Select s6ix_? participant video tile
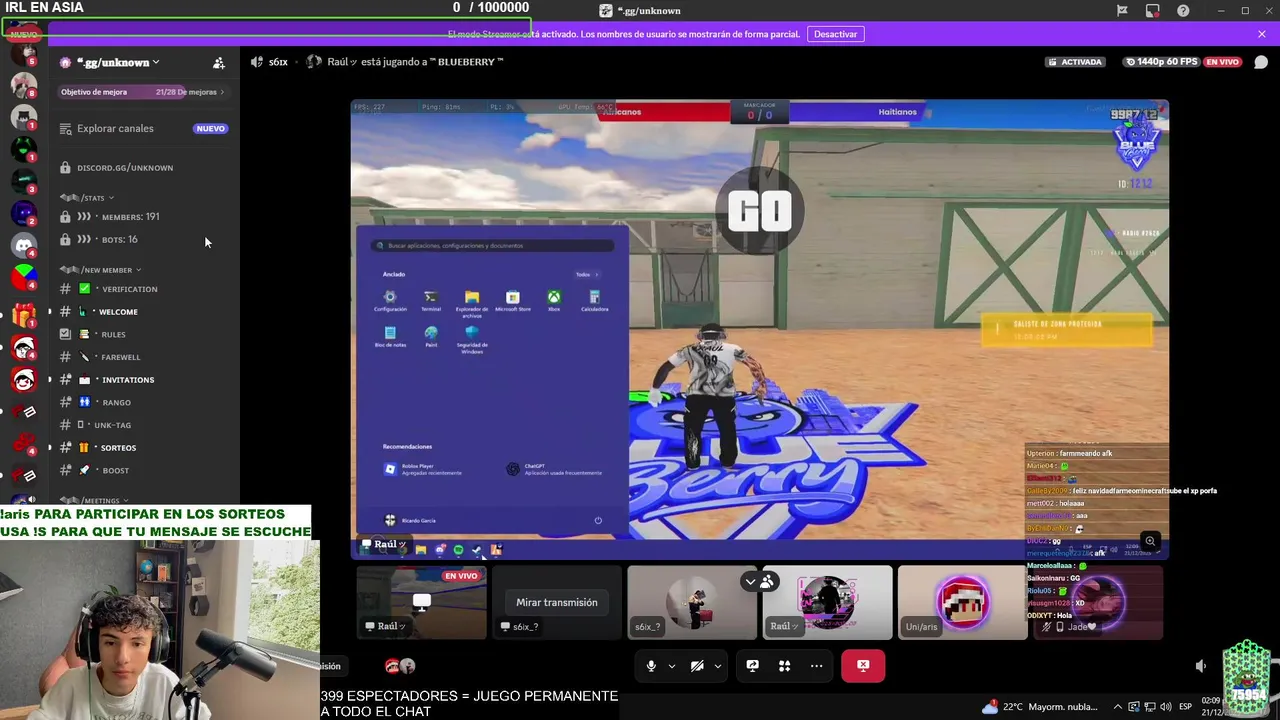This screenshot has height=720, width=1280. click(x=692, y=602)
